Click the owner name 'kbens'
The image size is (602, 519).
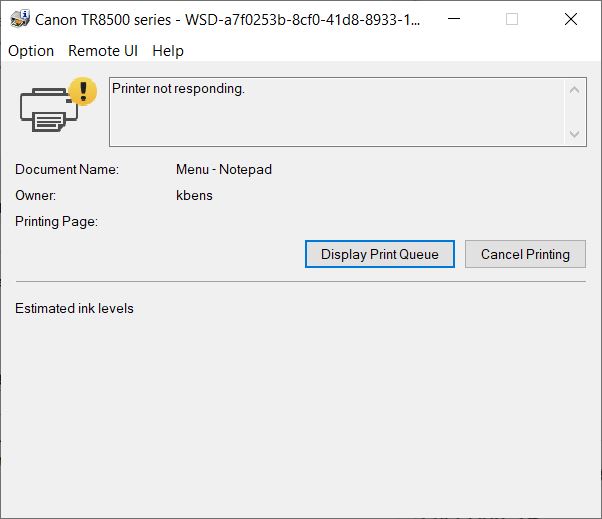click(x=194, y=195)
